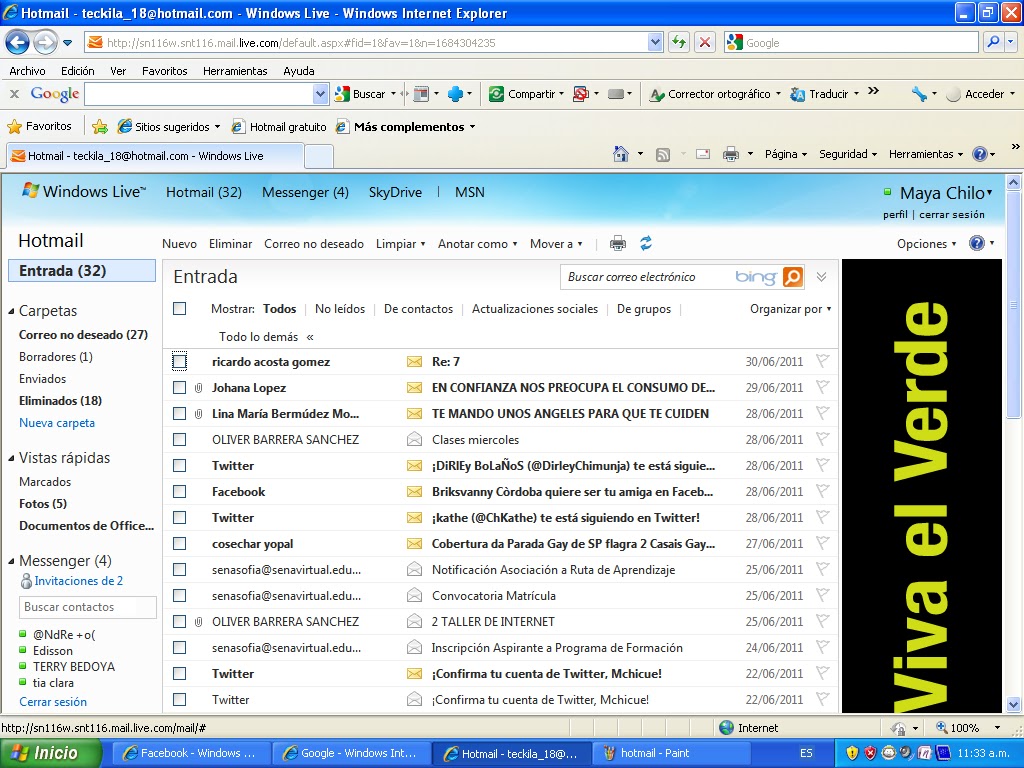This screenshot has height=768, width=1024.
Task: Click the browser Back arrow button
Action: 18,43
